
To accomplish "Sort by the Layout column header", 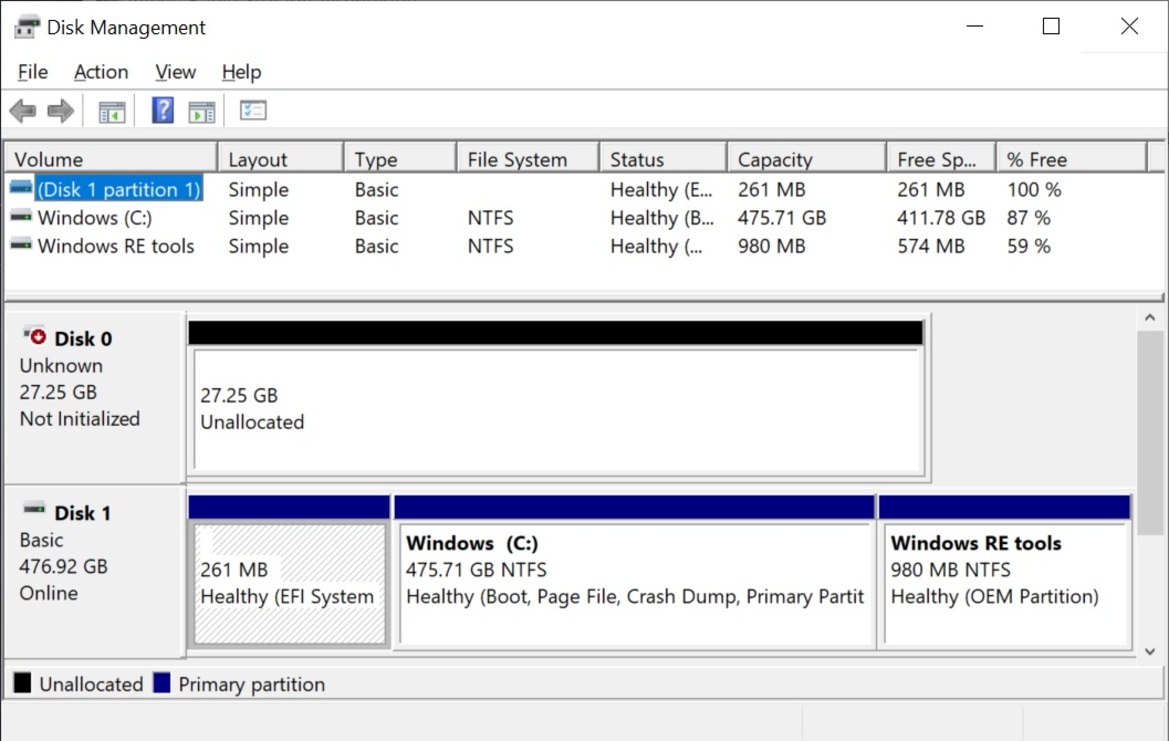I will pyautogui.click(x=281, y=159).
